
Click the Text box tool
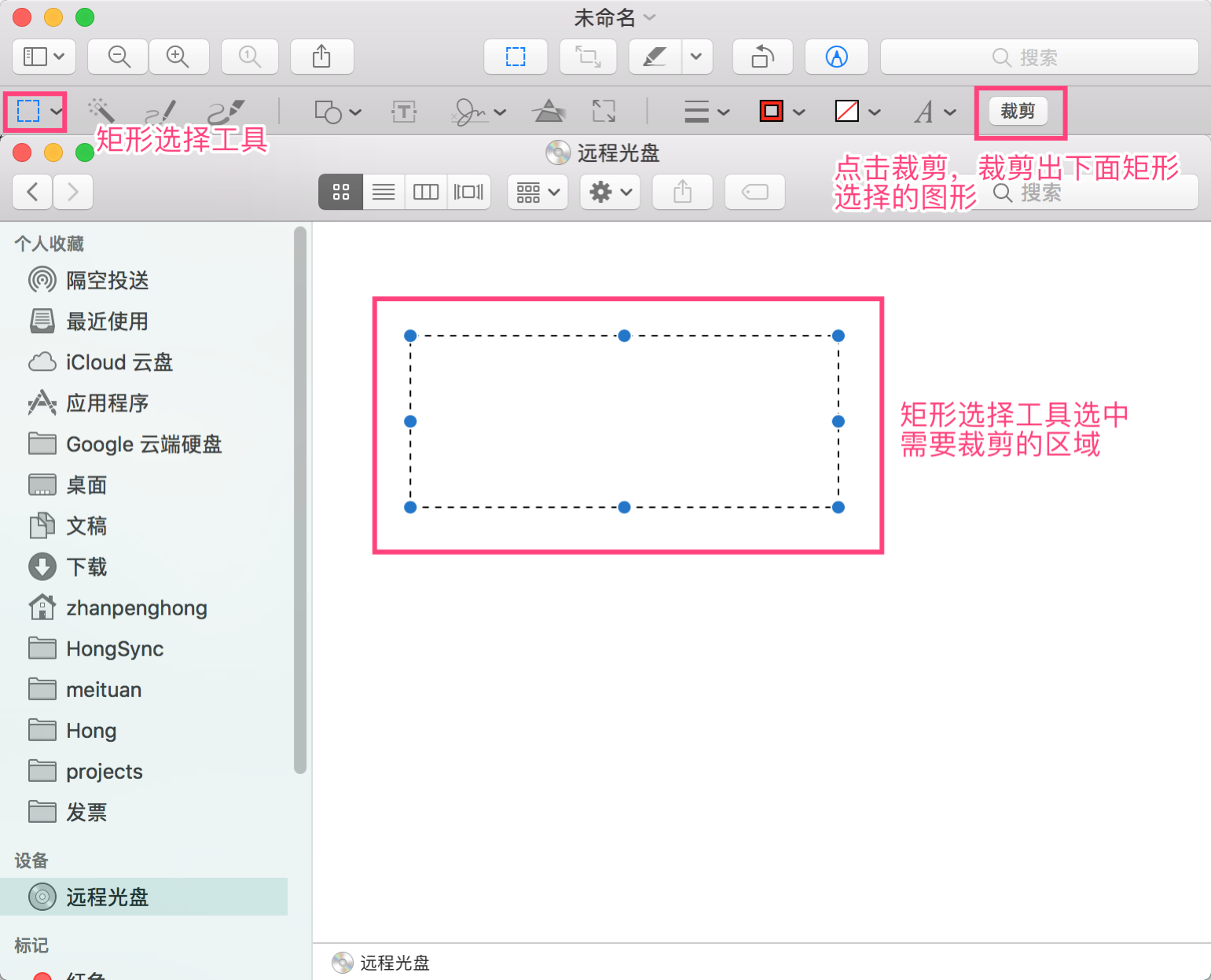404,112
